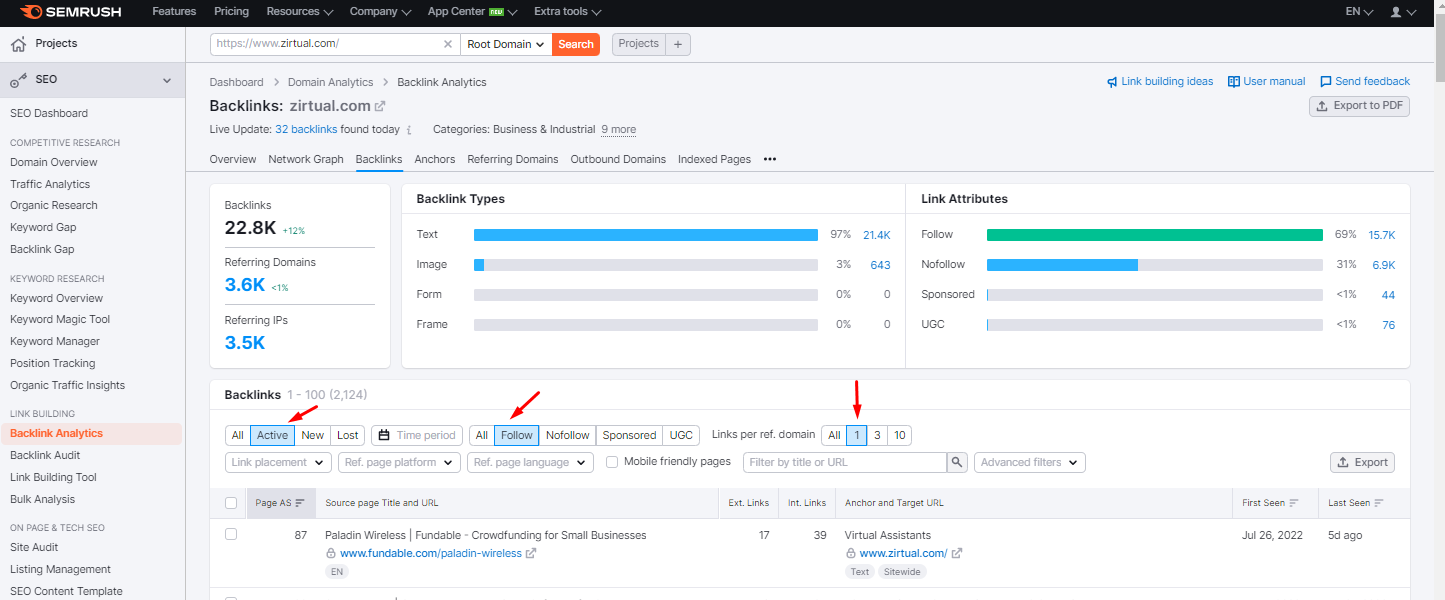Image resolution: width=1445 pixels, height=600 pixels.
Task: Sort by First Seen column icon
Action: point(1294,503)
